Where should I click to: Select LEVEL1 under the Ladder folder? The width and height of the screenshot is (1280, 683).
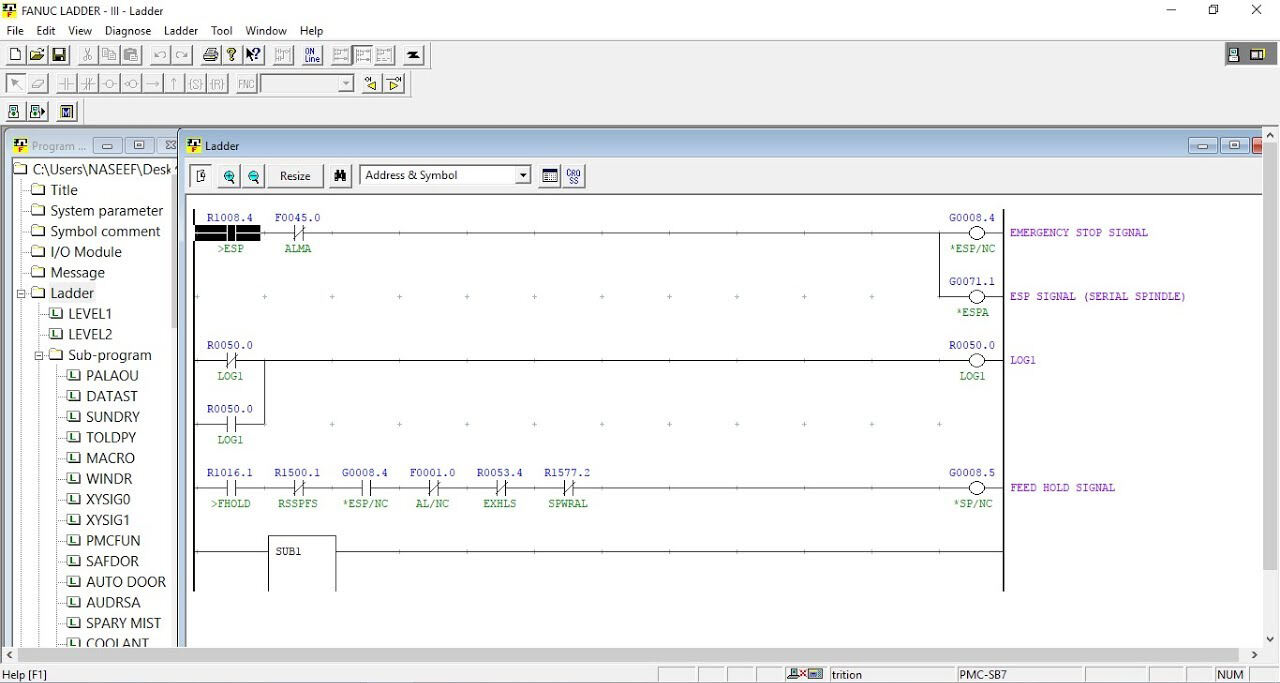tap(91, 313)
